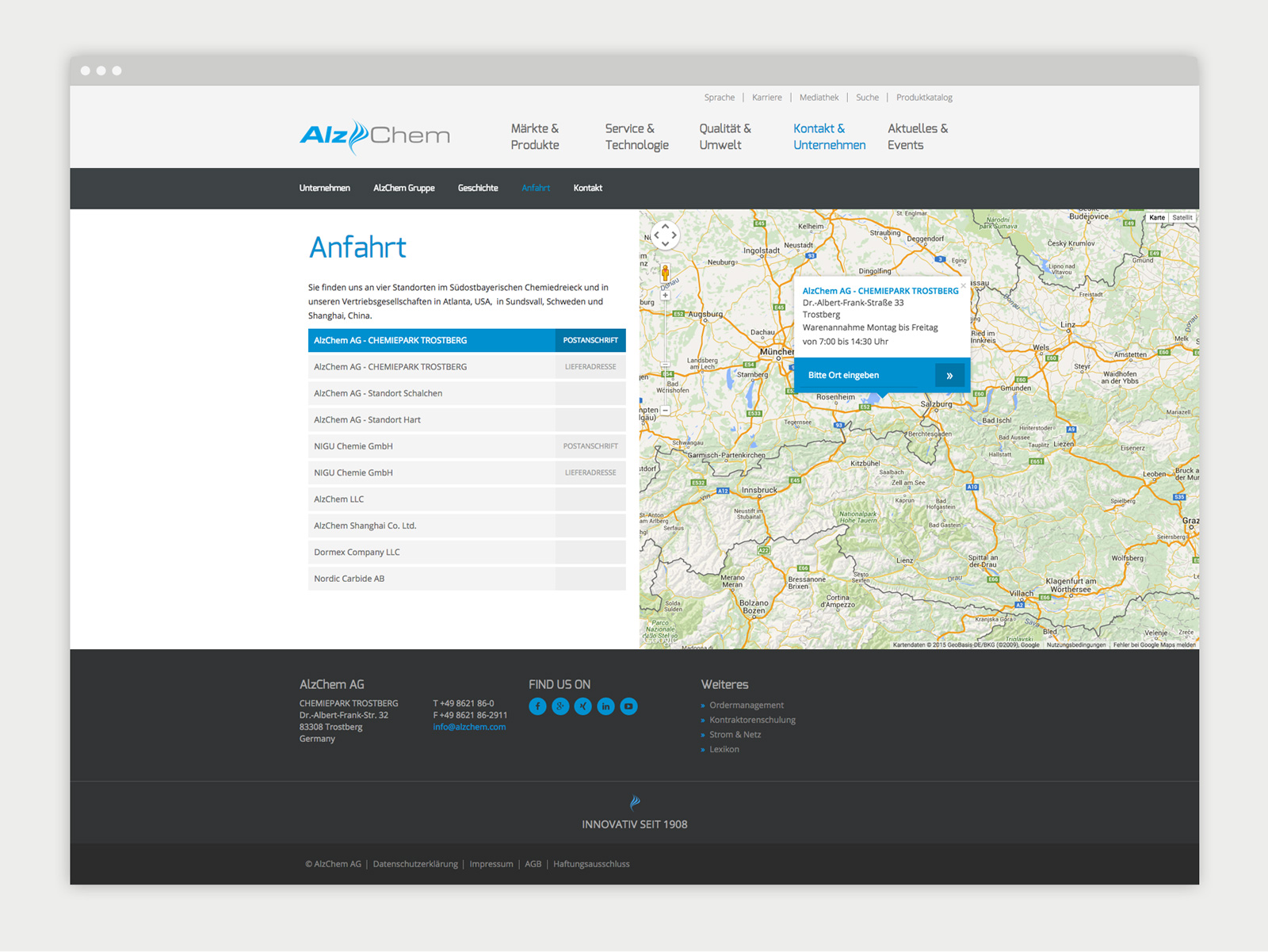Open the Strom & Netz footer link
The height and width of the screenshot is (952, 1268).
pyautogui.click(x=735, y=735)
